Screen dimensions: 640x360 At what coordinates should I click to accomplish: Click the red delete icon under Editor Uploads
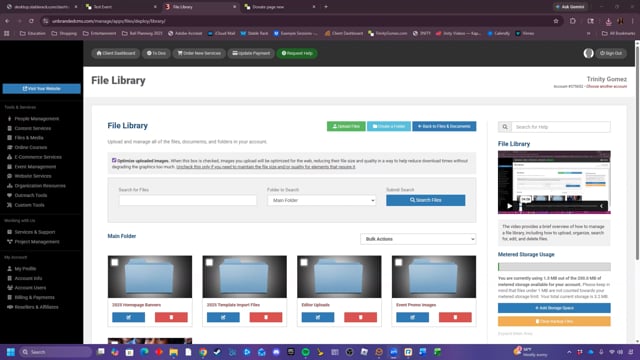pos(360,317)
